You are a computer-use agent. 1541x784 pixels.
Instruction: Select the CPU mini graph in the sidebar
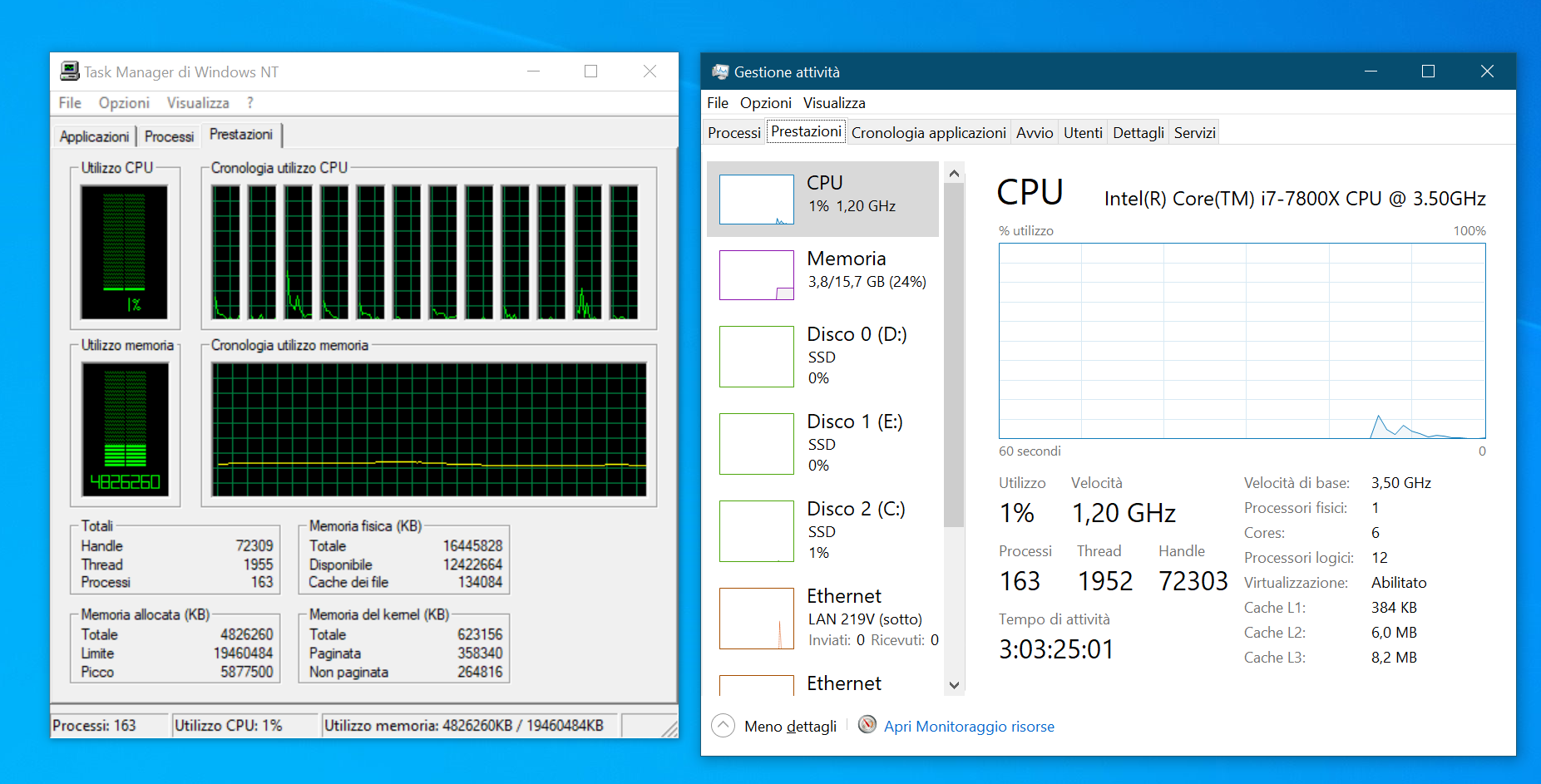tap(757, 200)
